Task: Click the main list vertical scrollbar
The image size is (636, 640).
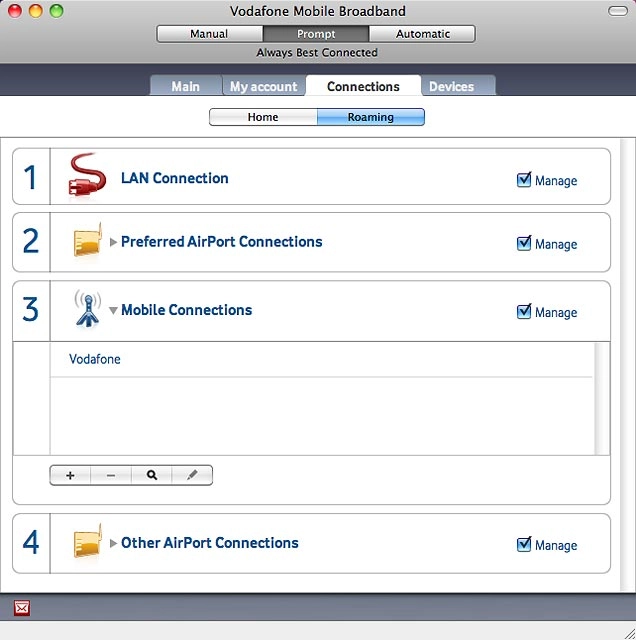Action: click(x=627, y=365)
